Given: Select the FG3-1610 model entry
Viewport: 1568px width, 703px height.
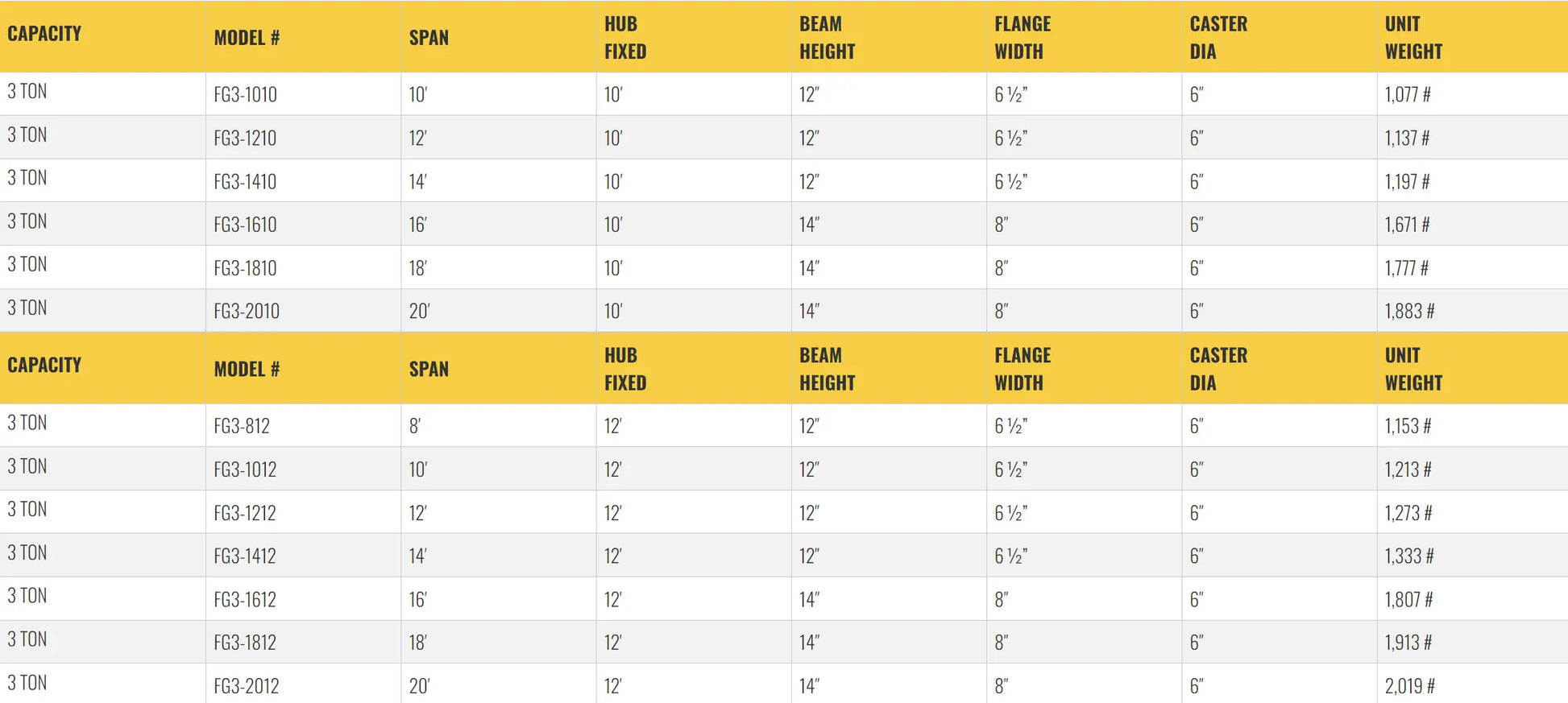Looking at the screenshot, I should 245,225.
